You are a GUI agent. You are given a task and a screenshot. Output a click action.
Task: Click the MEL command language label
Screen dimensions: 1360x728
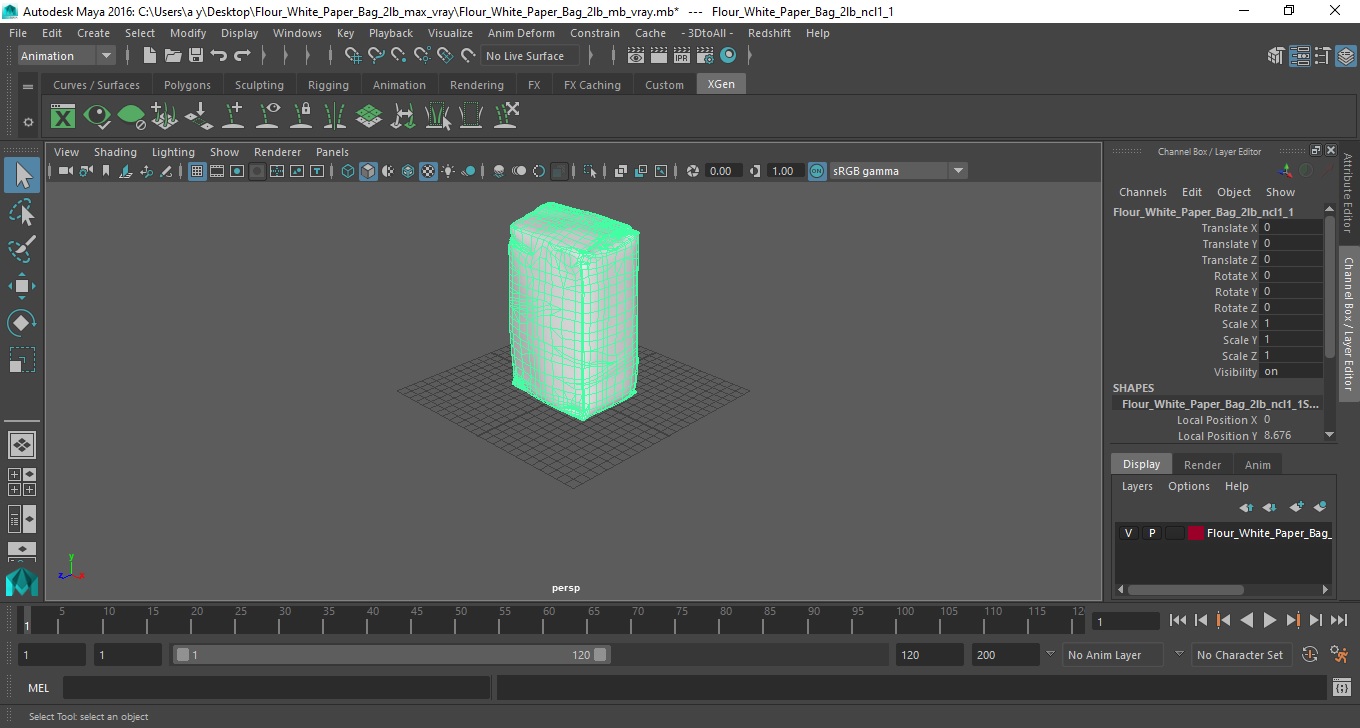pyautogui.click(x=39, y=688)
